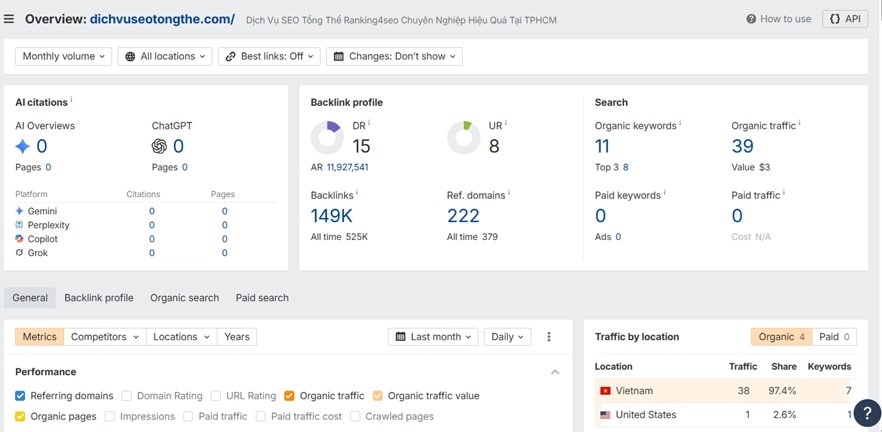Switch to Organic search tab
The image size is (882, 432).
click(x=184, y=298)
